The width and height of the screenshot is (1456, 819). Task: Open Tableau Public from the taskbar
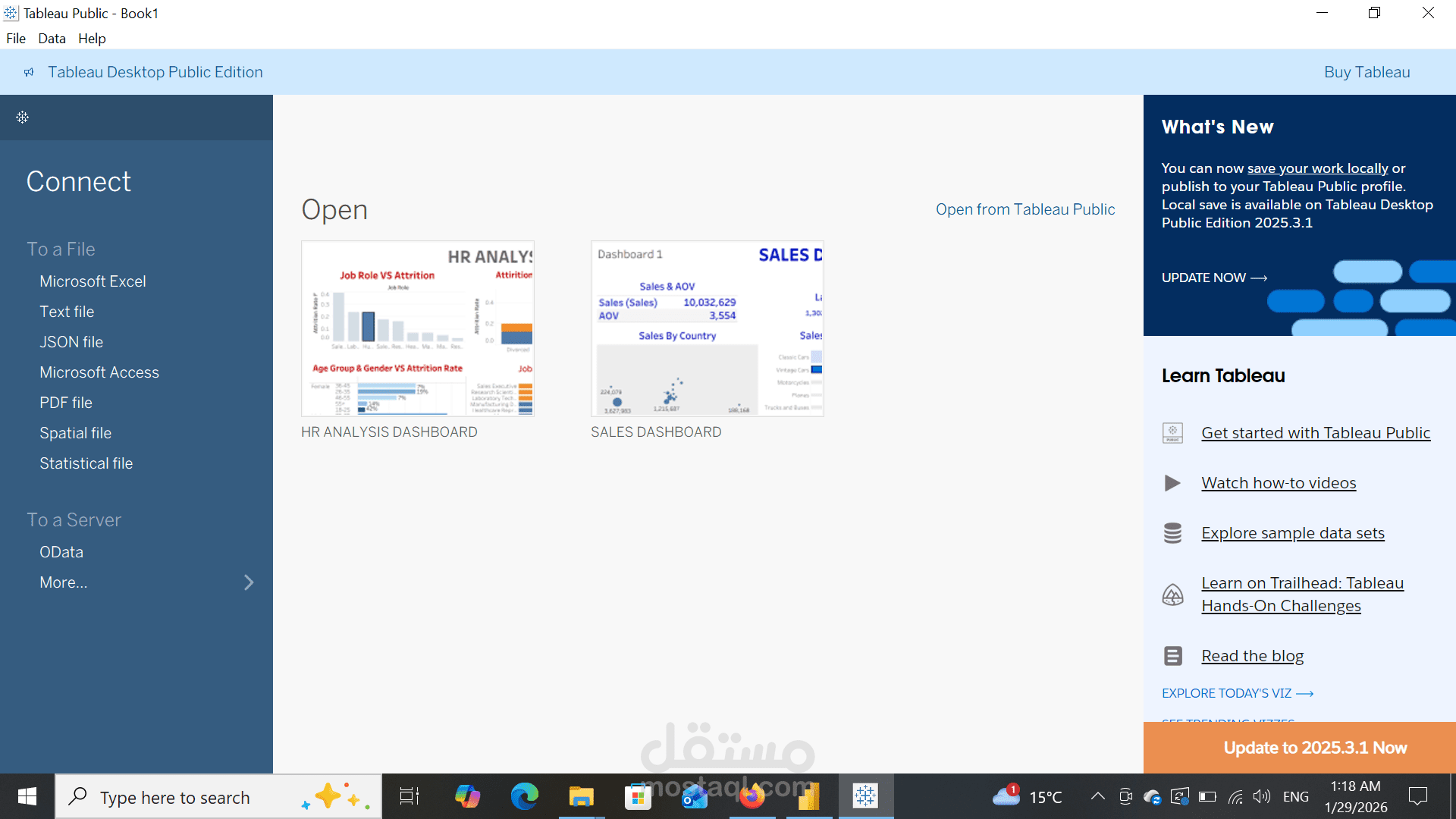[x=865, y=796]
